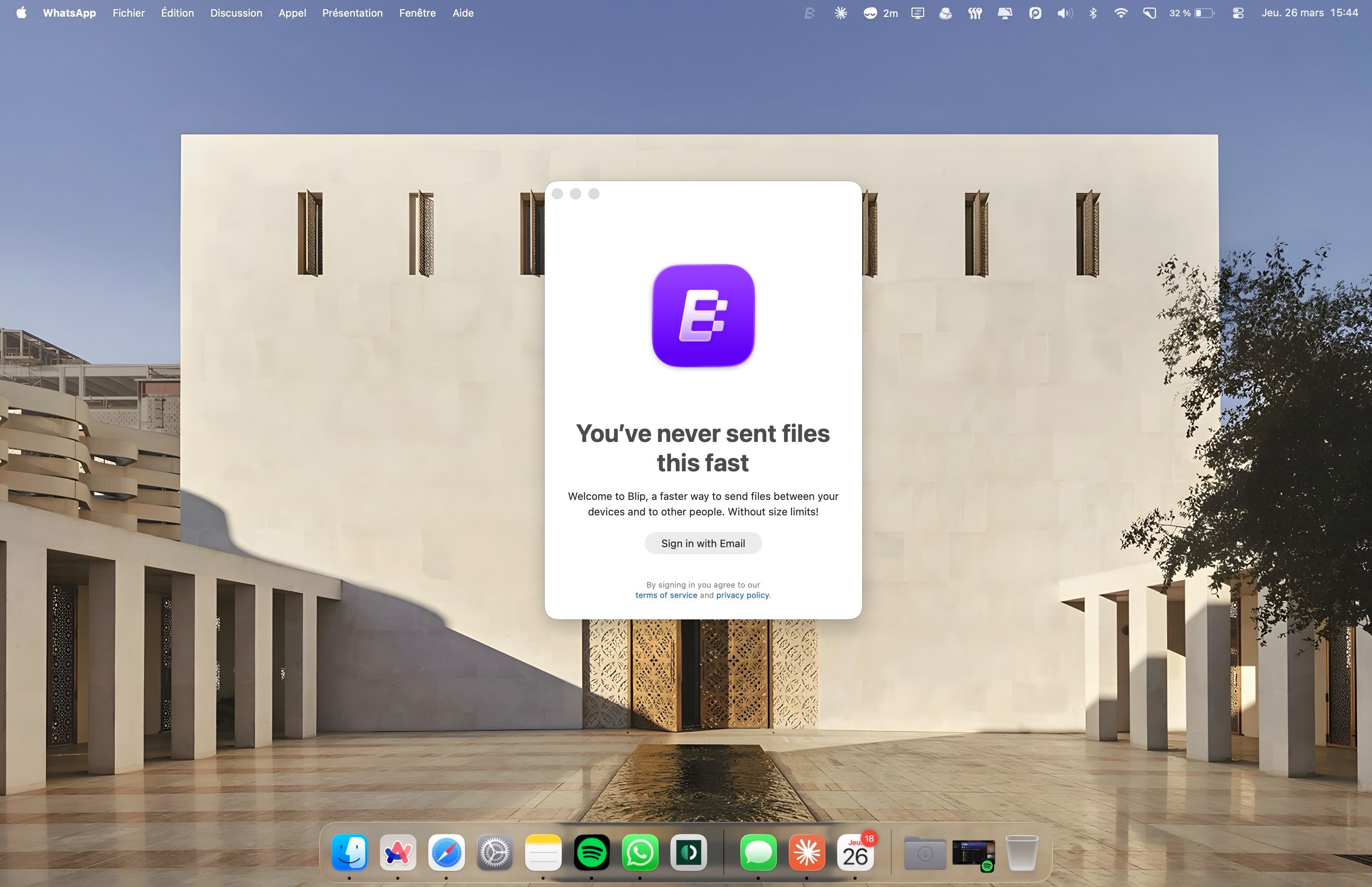Expand the battery 32 % status menu
Image resolution: width=1372 pixels, height=887 pixels.
[x=1191, y=13]
